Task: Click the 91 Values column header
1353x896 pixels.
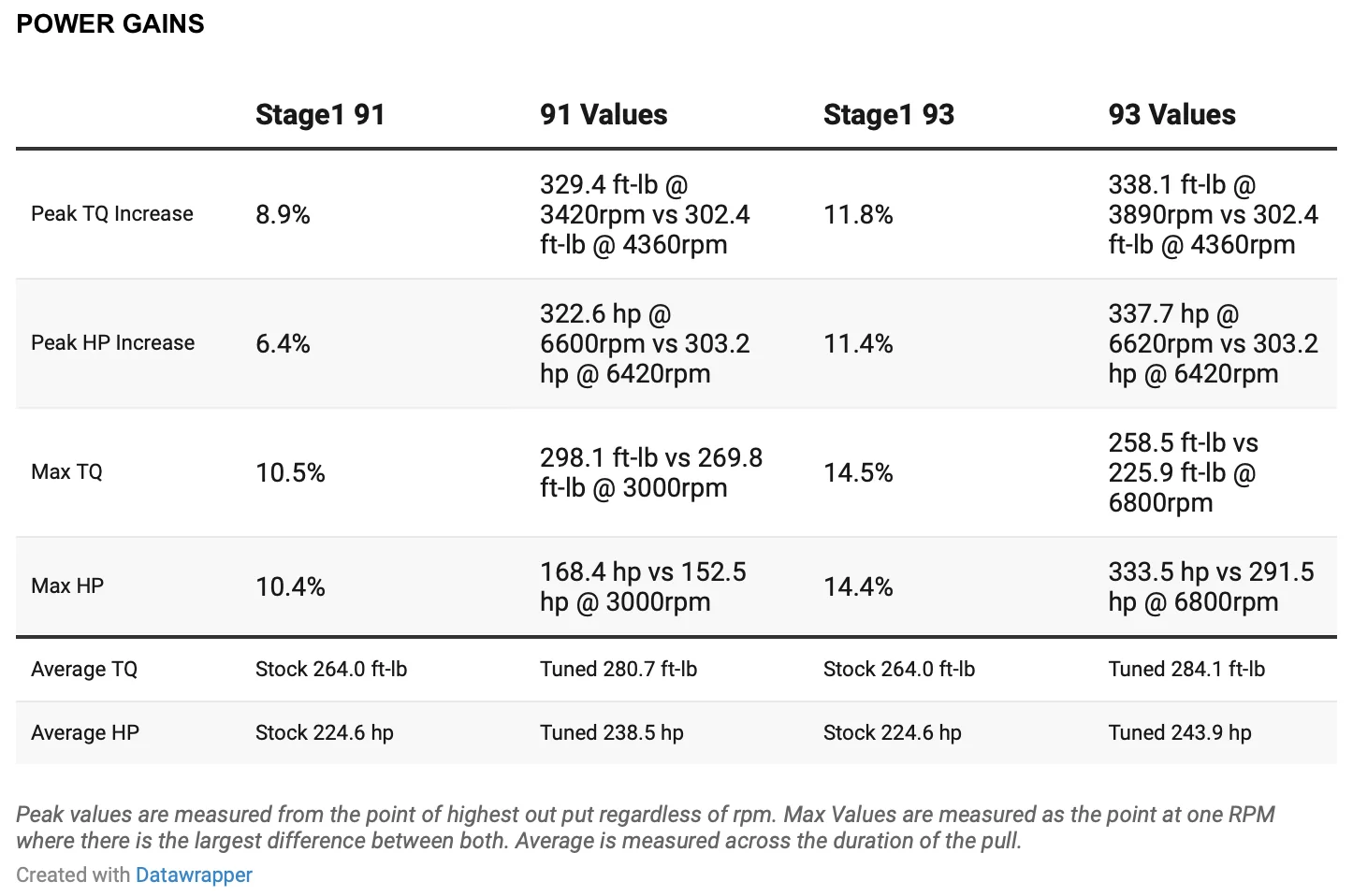Action: (x=604, y=115)
